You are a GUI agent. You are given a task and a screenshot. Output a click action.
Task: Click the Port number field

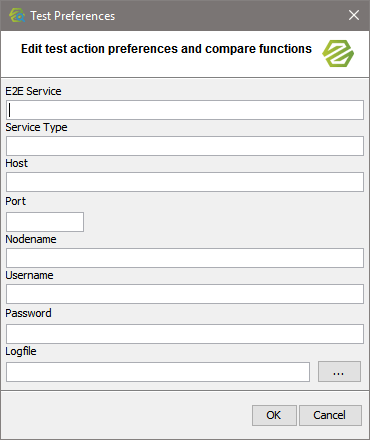45,222
